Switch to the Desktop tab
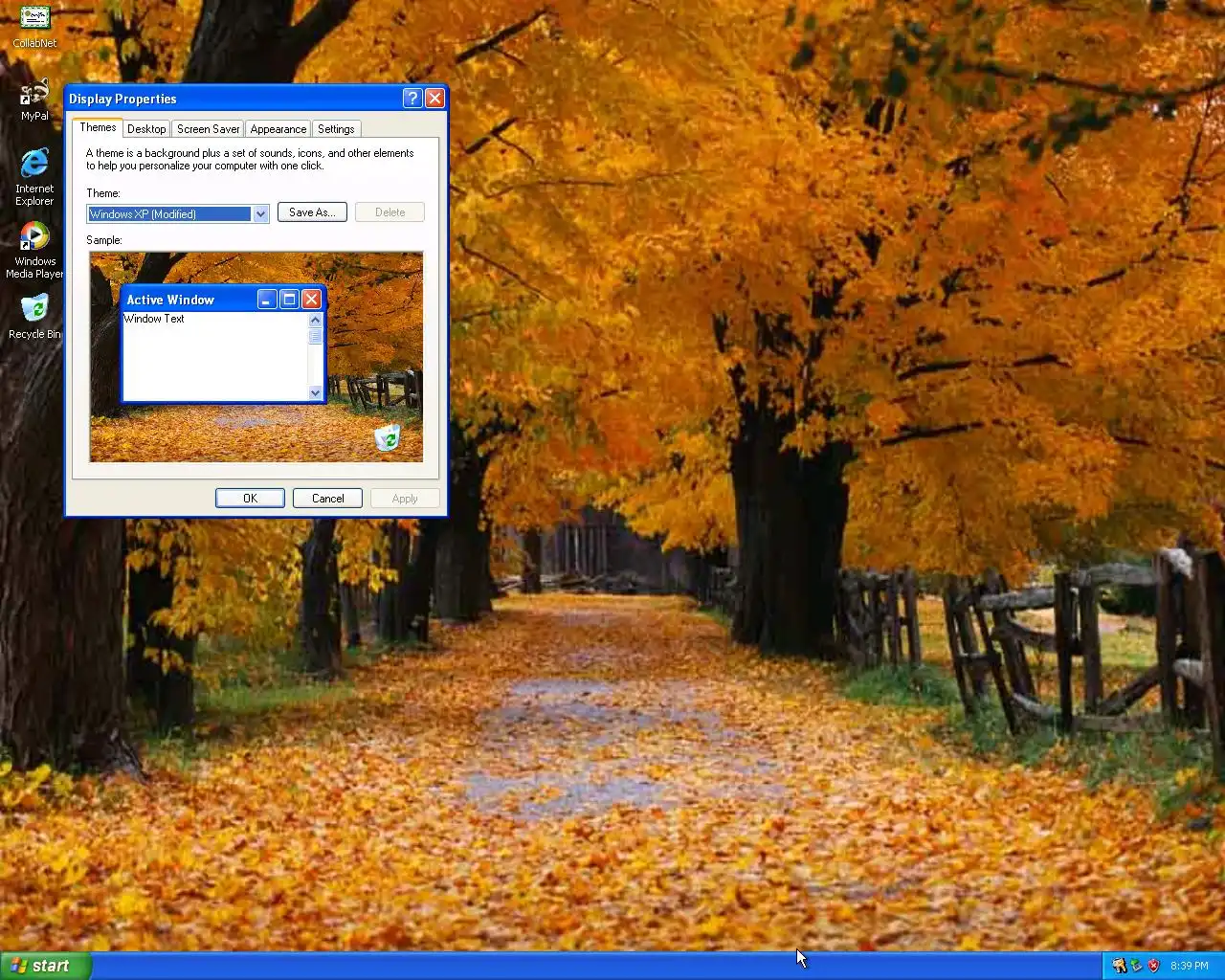Image resolution: width=1225 pixels, height=980 pixels. click(x=146, y=129)
